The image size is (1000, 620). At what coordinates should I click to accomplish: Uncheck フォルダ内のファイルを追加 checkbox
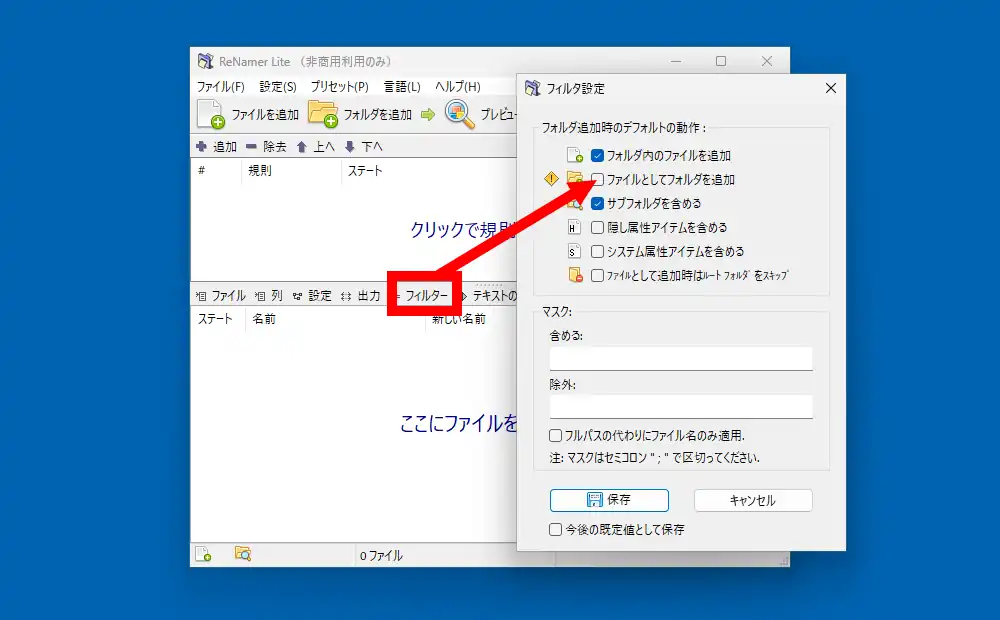pos(597,156)
